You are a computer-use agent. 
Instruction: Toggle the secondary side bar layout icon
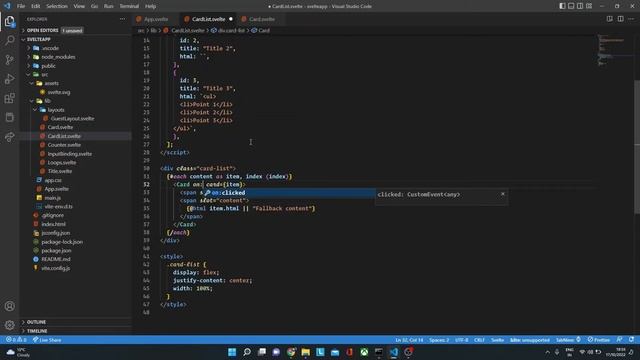(x=580, y=6)
